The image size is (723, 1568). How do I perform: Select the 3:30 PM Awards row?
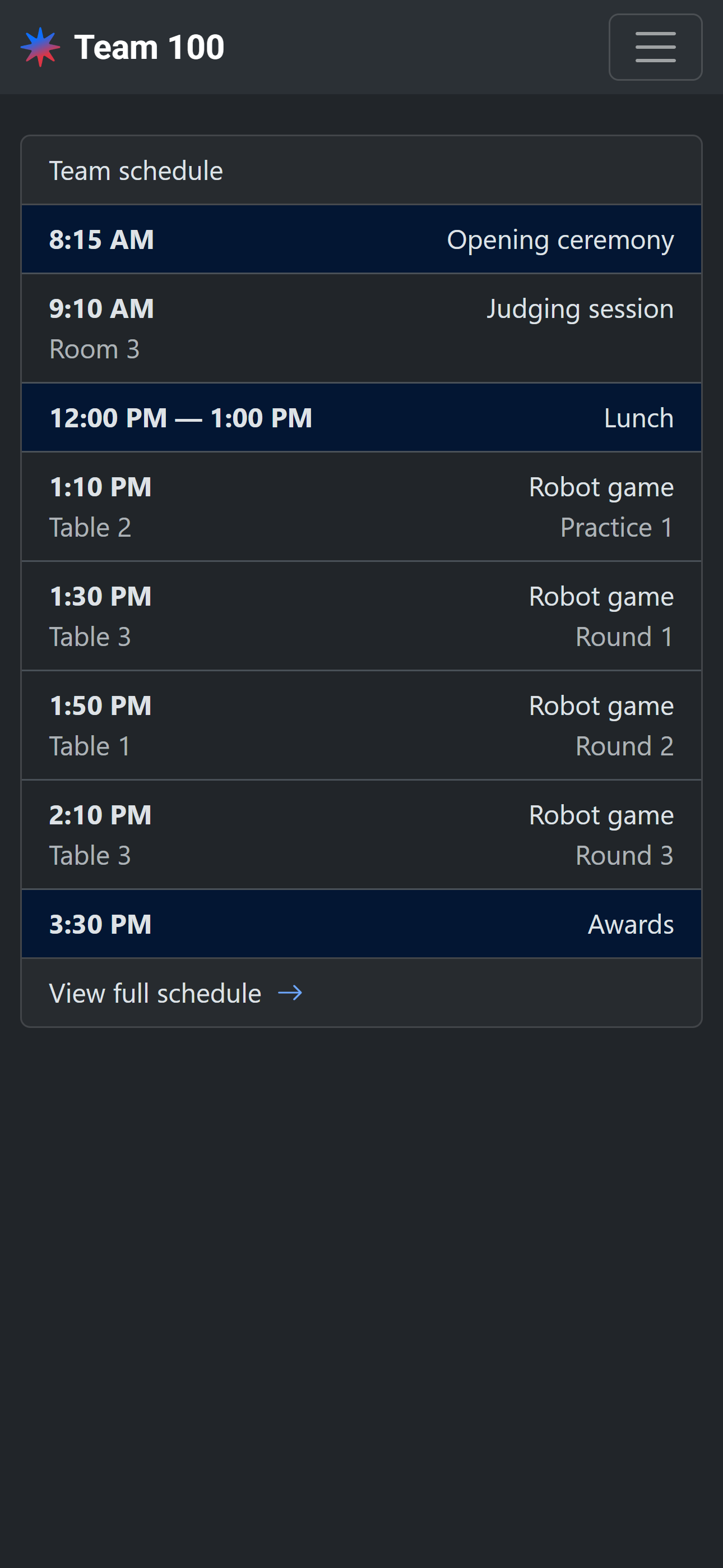[361, 925]
